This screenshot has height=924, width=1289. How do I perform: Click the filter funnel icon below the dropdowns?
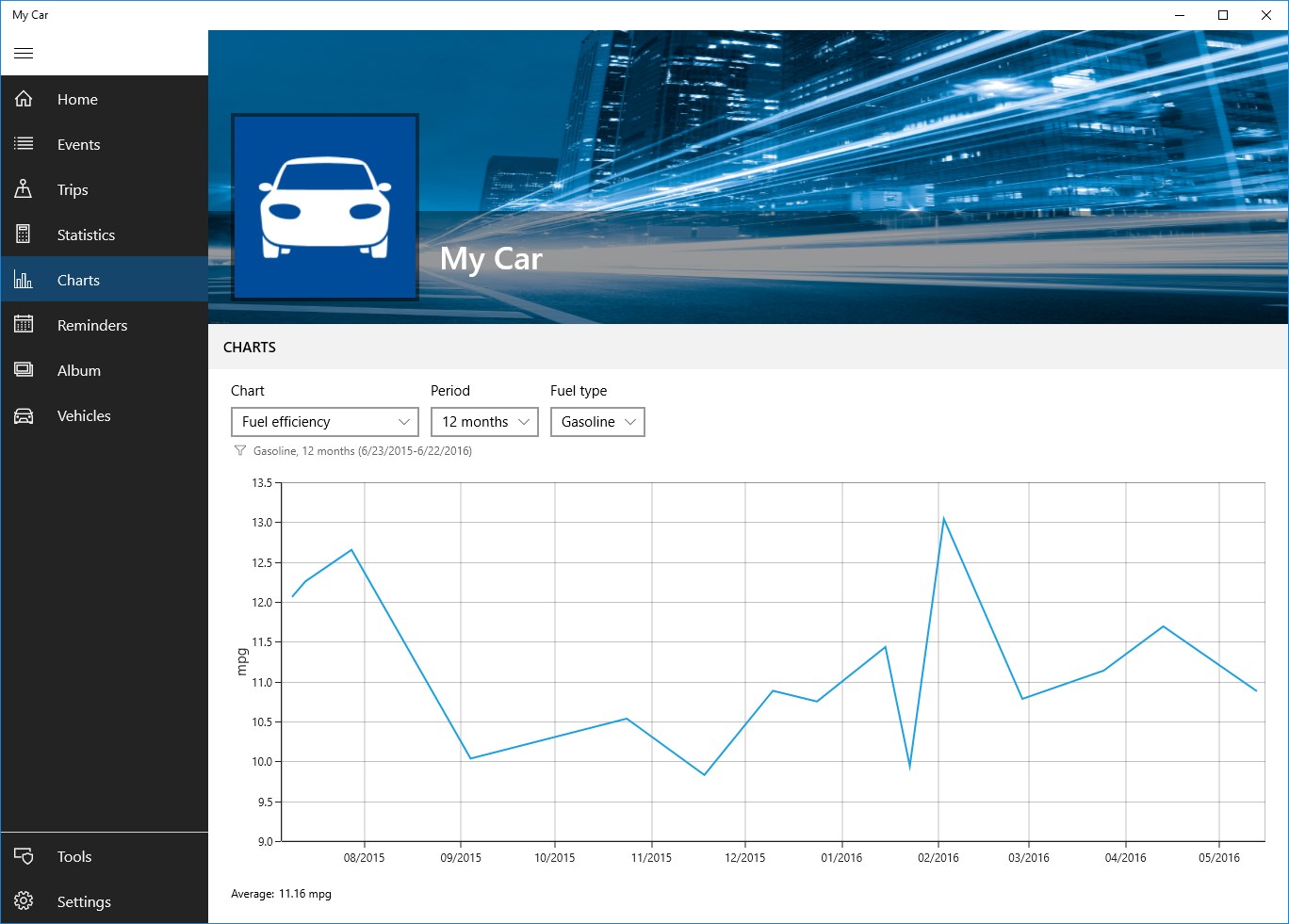240,451
